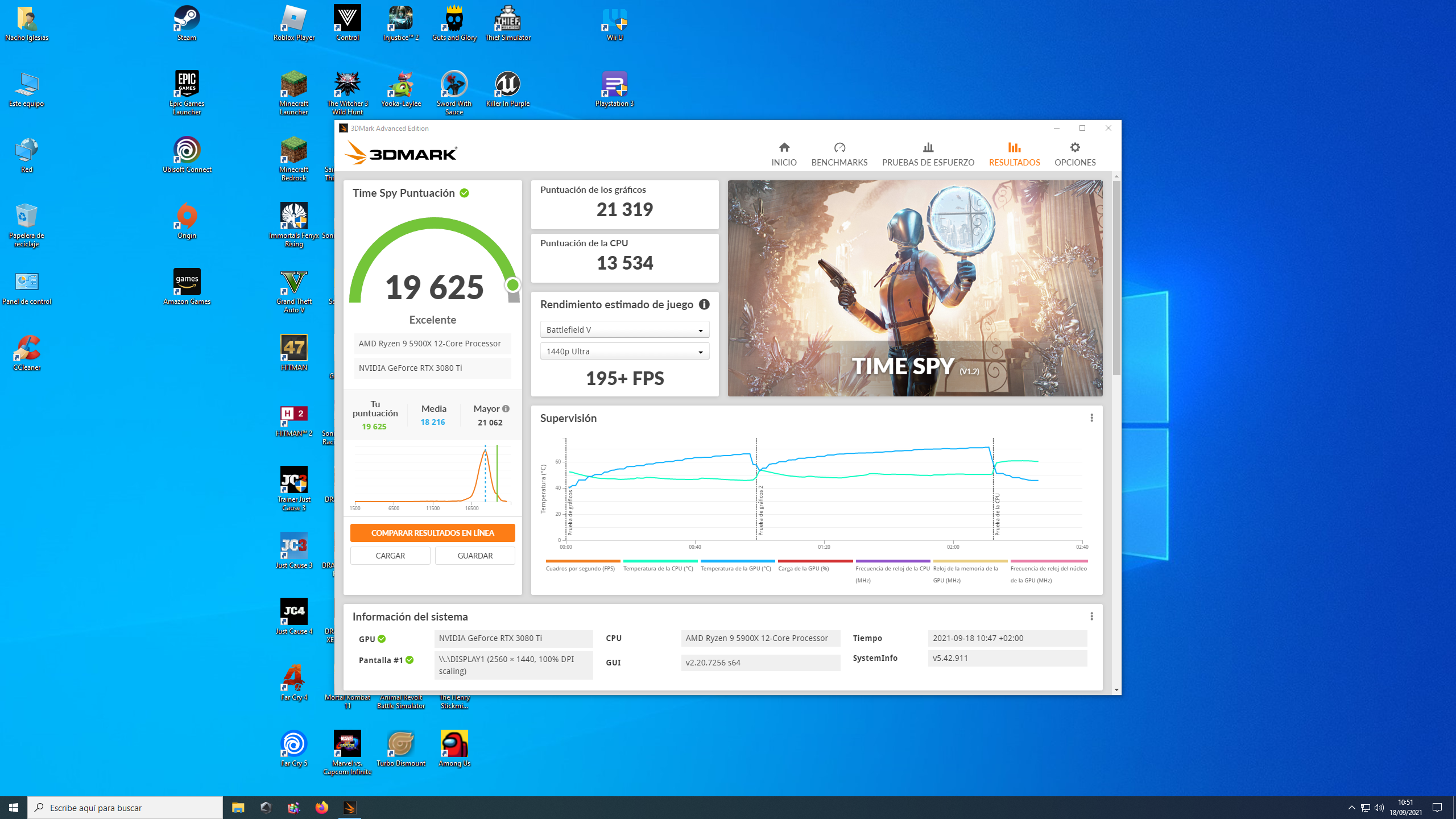This screenshot has width=1456, height=819.
Task: Open the Supervisión three-dot menu
Action: click(x=1091, y=418)
